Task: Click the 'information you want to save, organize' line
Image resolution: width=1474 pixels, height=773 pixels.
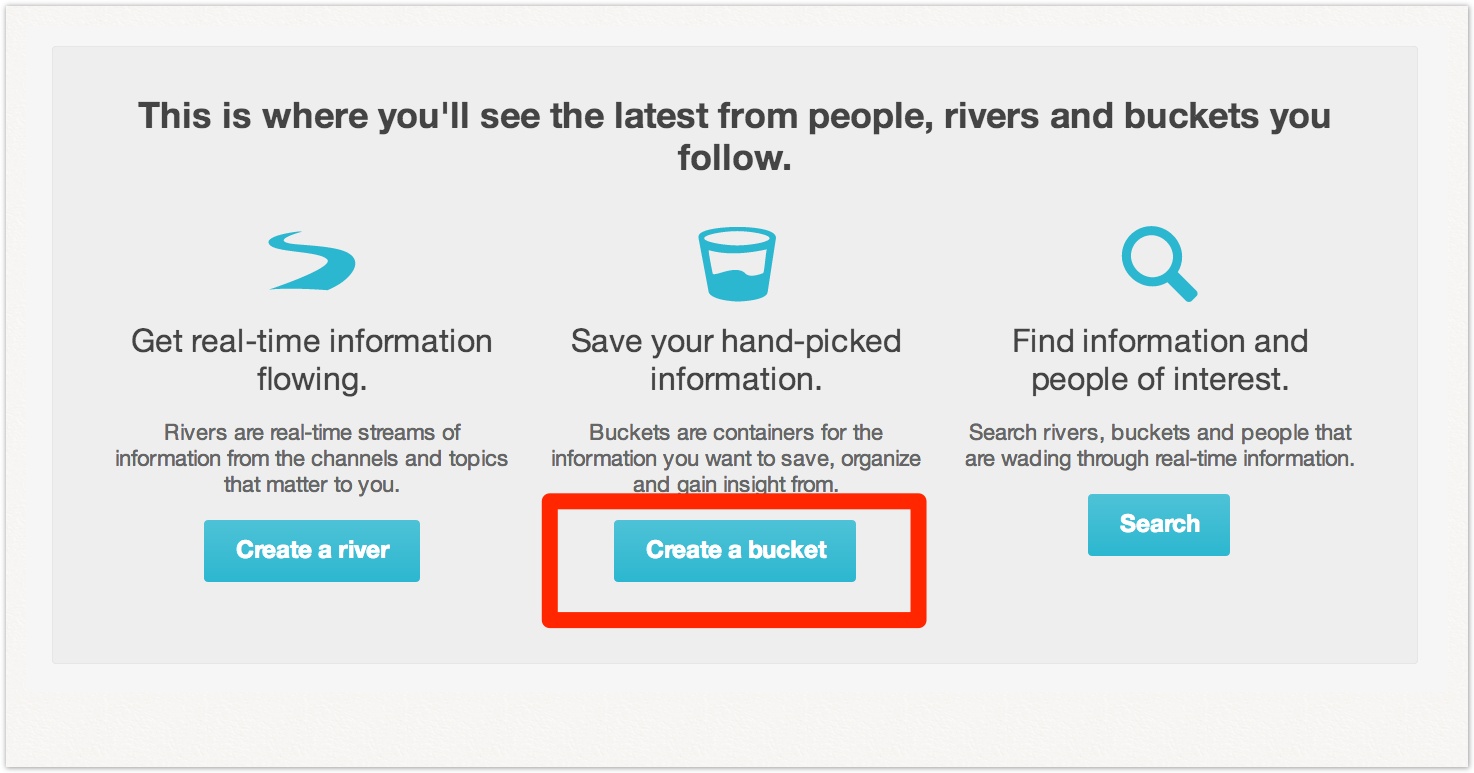Action: coord(736,459)
